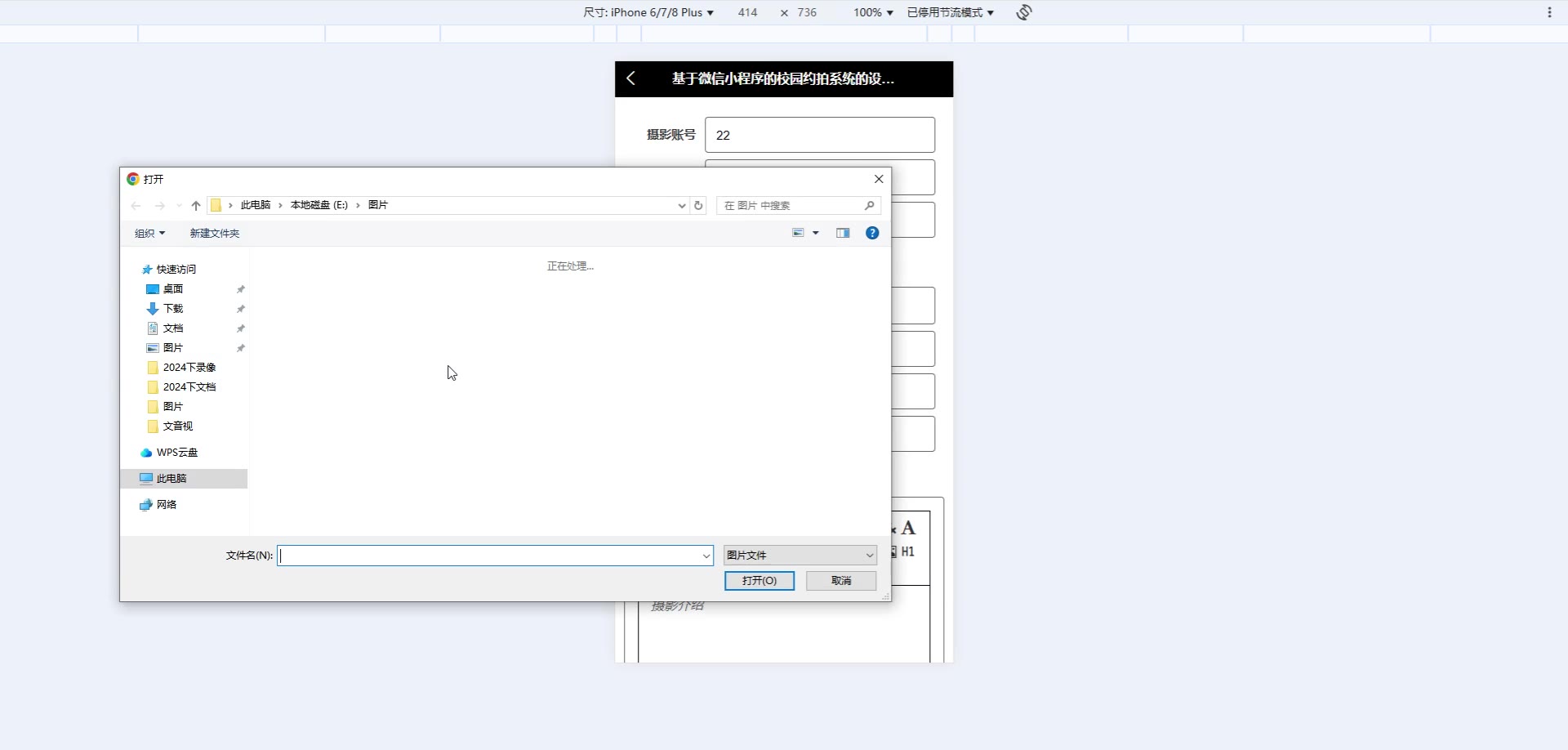Click the device height field 736
The width and height of the screenshot is (1568, 750).
[x=807, y=12]
